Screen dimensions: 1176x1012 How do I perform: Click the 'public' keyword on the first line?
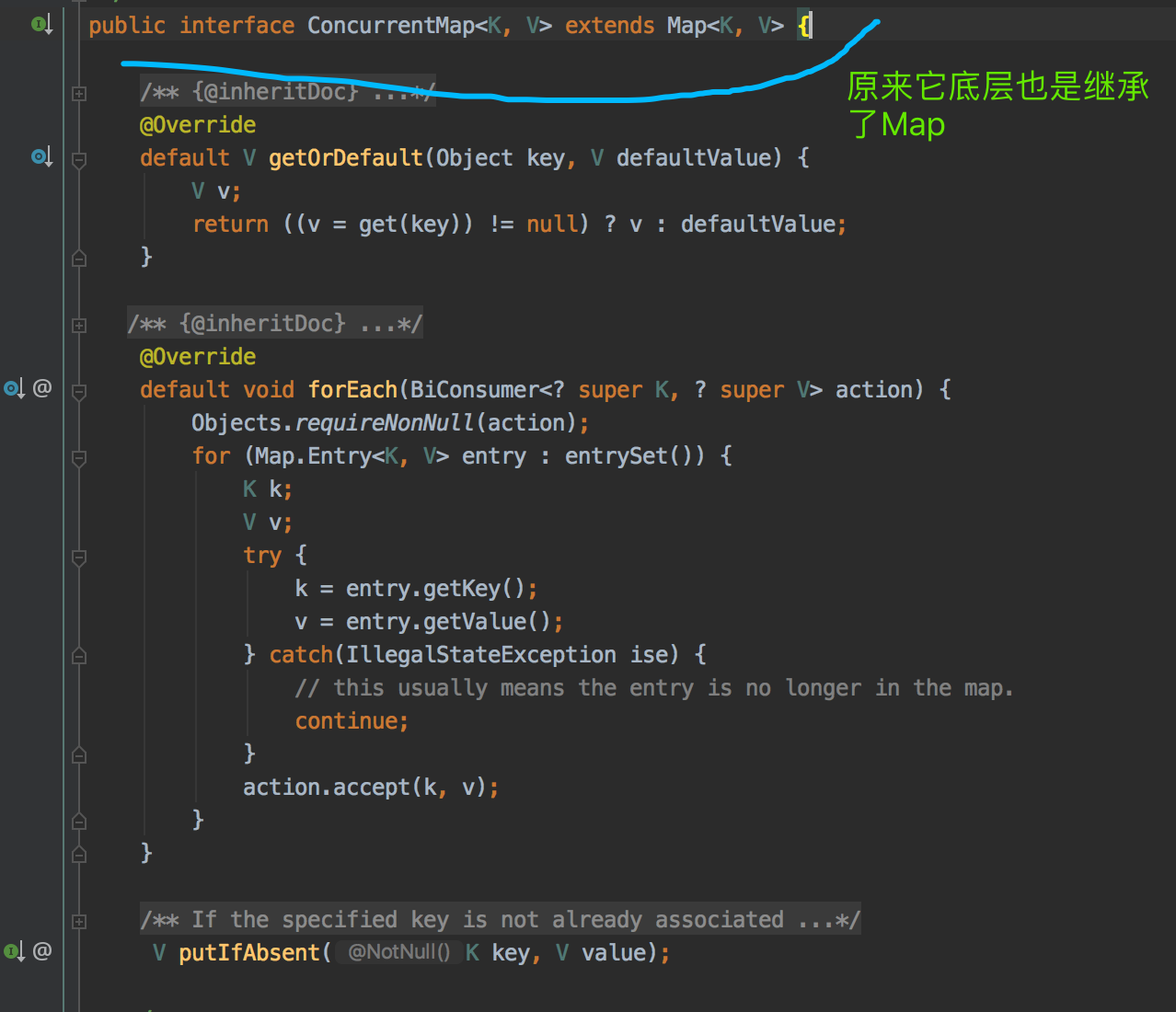(127, 26)
